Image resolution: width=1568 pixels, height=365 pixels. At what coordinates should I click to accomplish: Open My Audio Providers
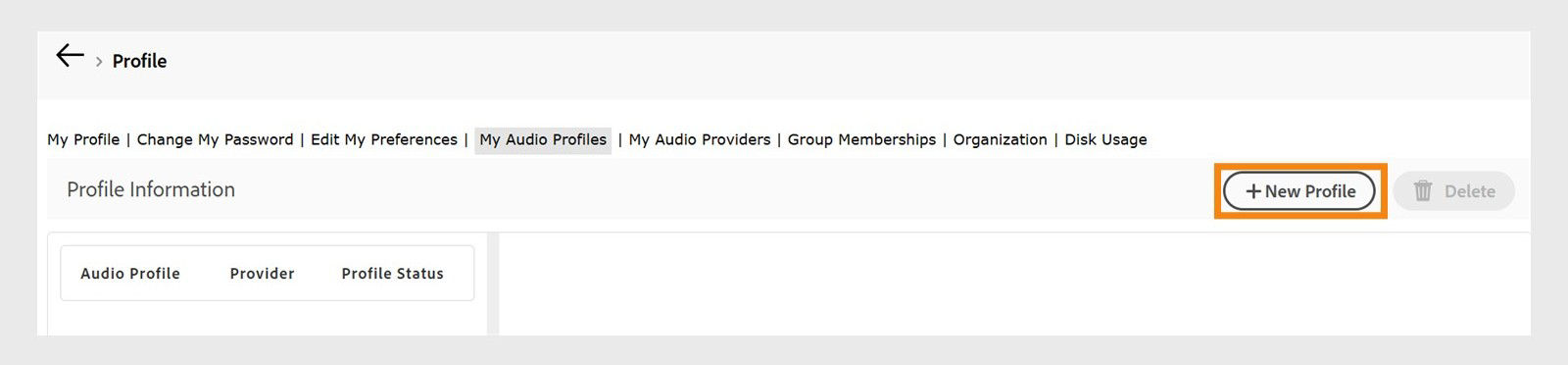click(700, 139)
